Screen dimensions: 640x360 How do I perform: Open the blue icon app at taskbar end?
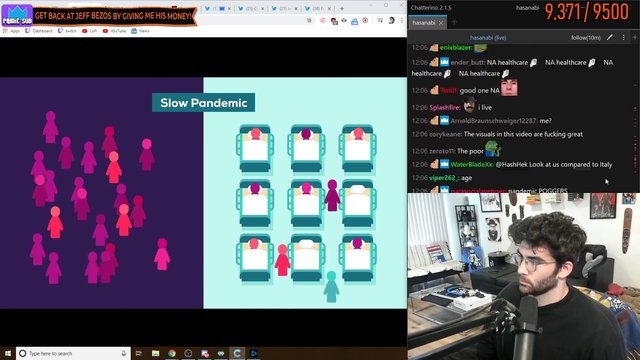point(254,353)
